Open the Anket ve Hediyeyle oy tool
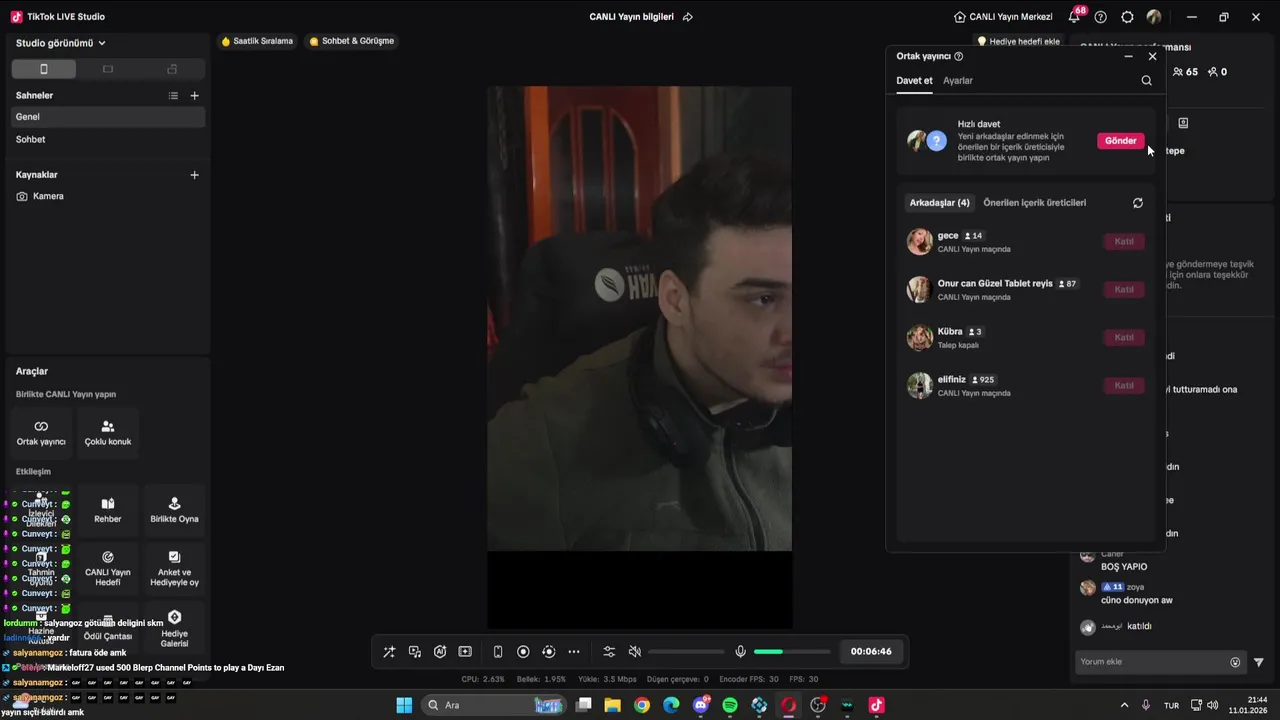 coord(174,568)
